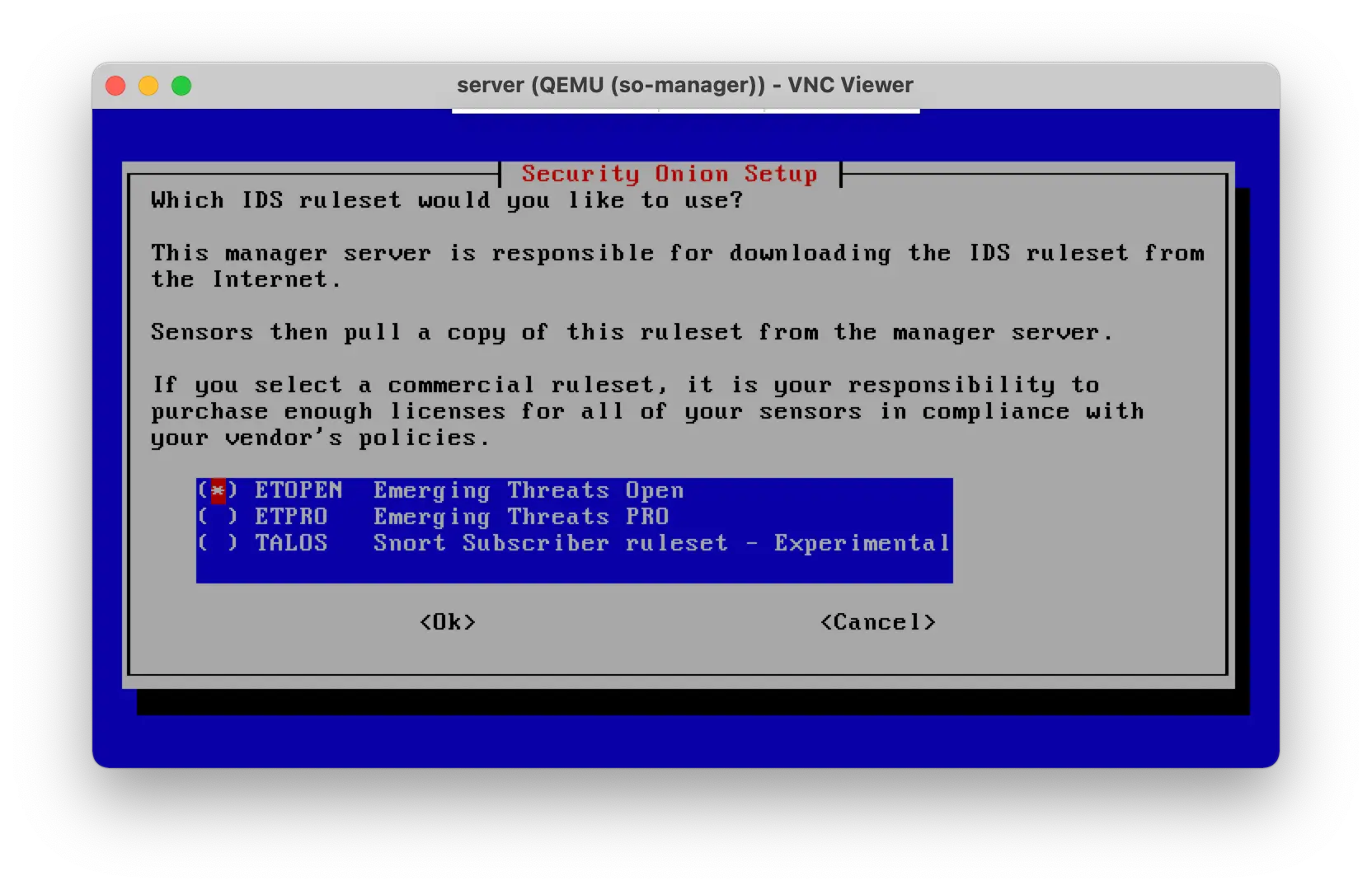This screenshot has width=1372, height=890.
Task: Click the Emerging Threats PRO description
Action: click(521, 517)
